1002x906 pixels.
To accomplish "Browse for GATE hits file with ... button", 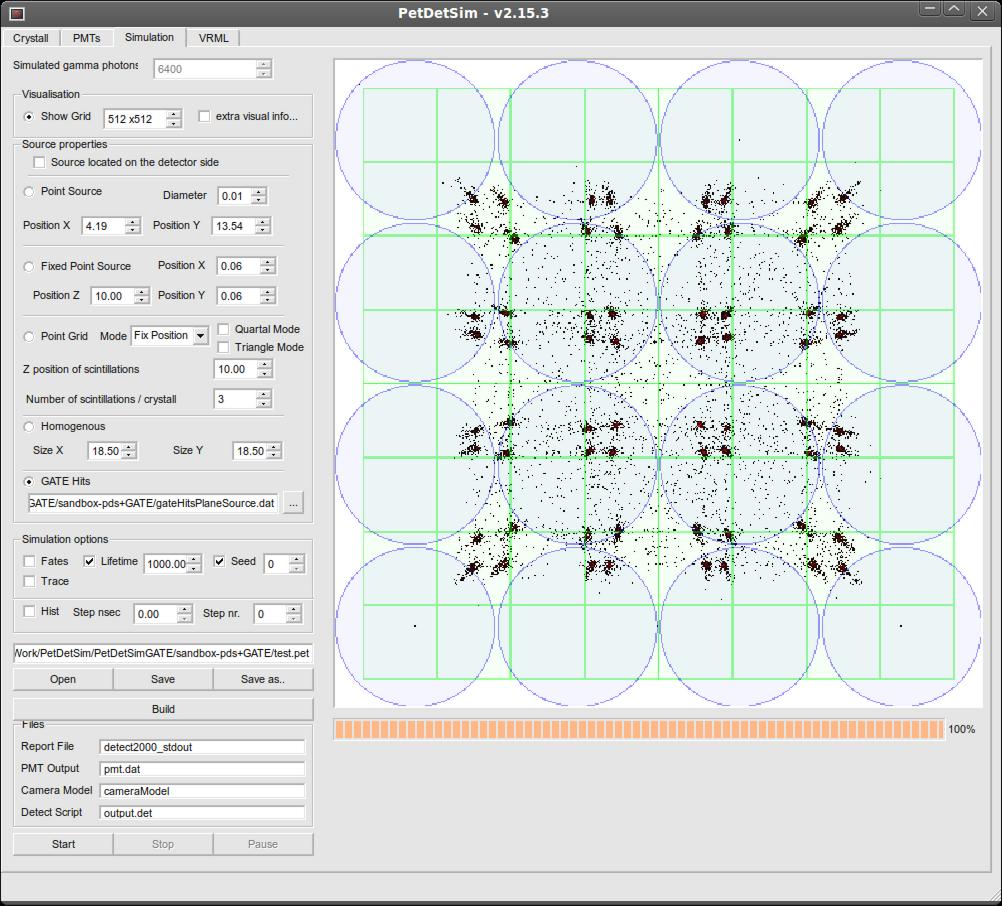I will 293,503.
